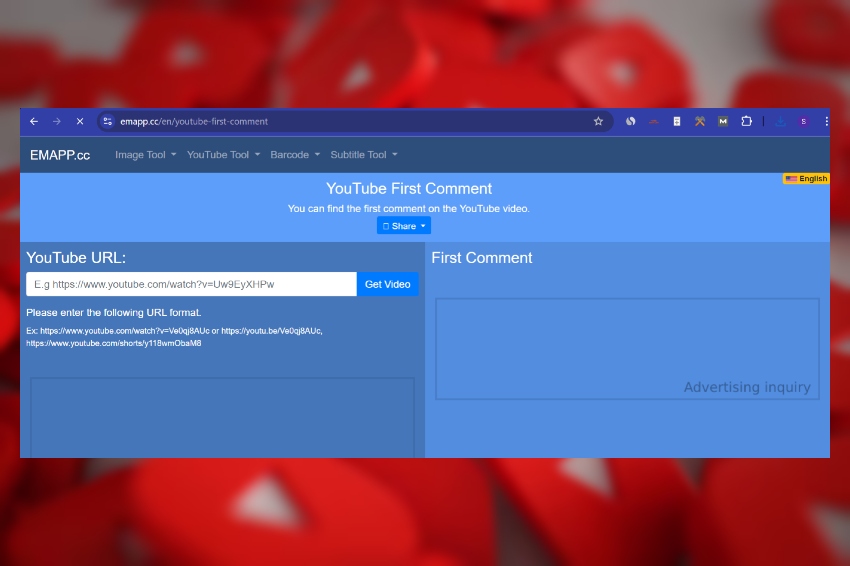Expand the Image Tool menu
850x566 pixels.
click(x=145, y=155)
